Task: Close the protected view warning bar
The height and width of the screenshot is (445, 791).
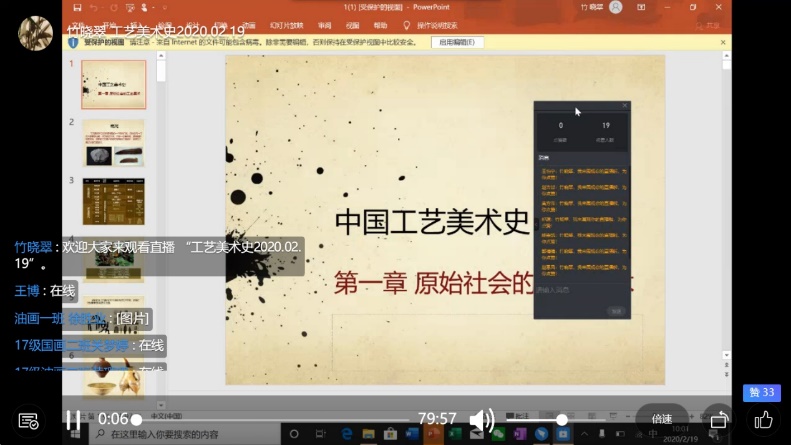Action: point(723,43)
